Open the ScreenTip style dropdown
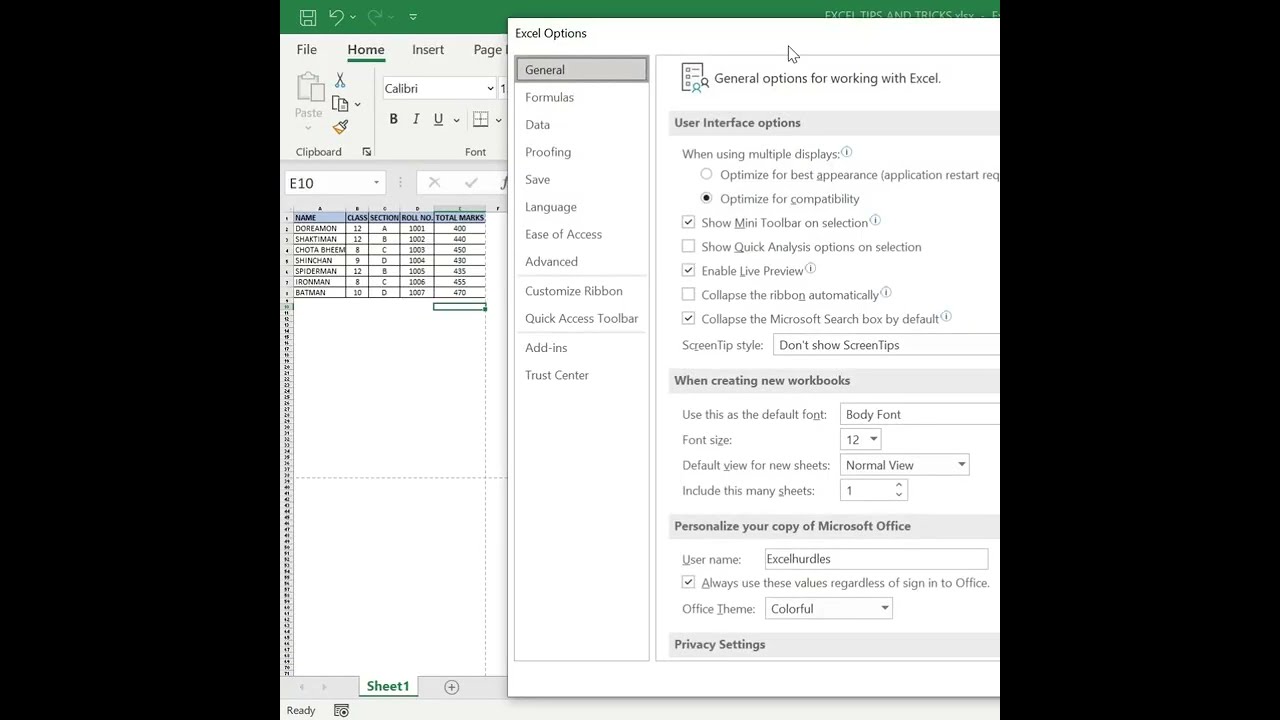 (x=886, y=345)
